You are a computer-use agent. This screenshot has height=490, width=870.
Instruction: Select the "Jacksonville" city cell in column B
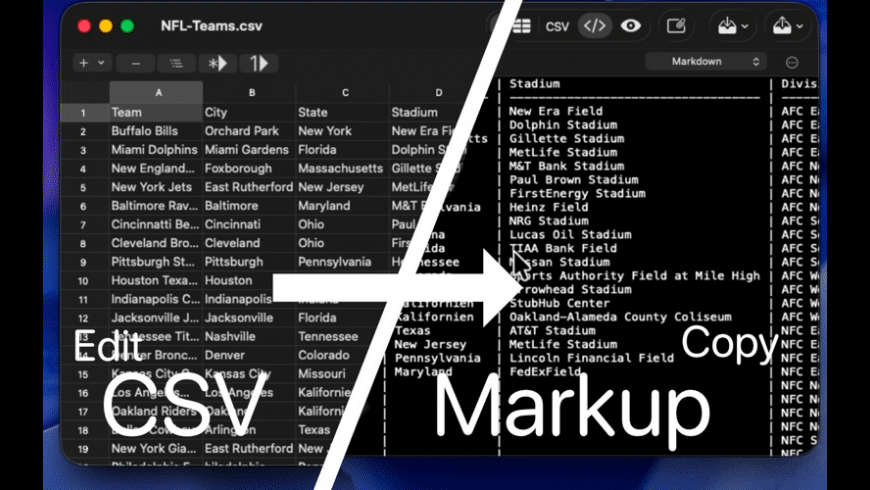click(249, 318)
